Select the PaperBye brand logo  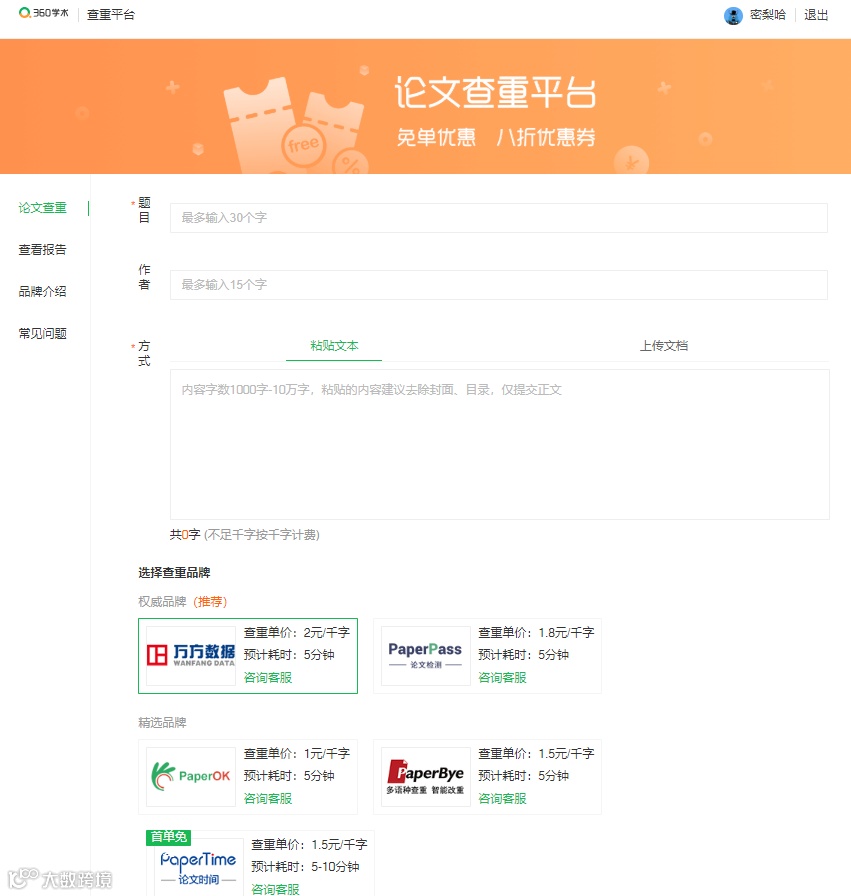click(425, 777)
